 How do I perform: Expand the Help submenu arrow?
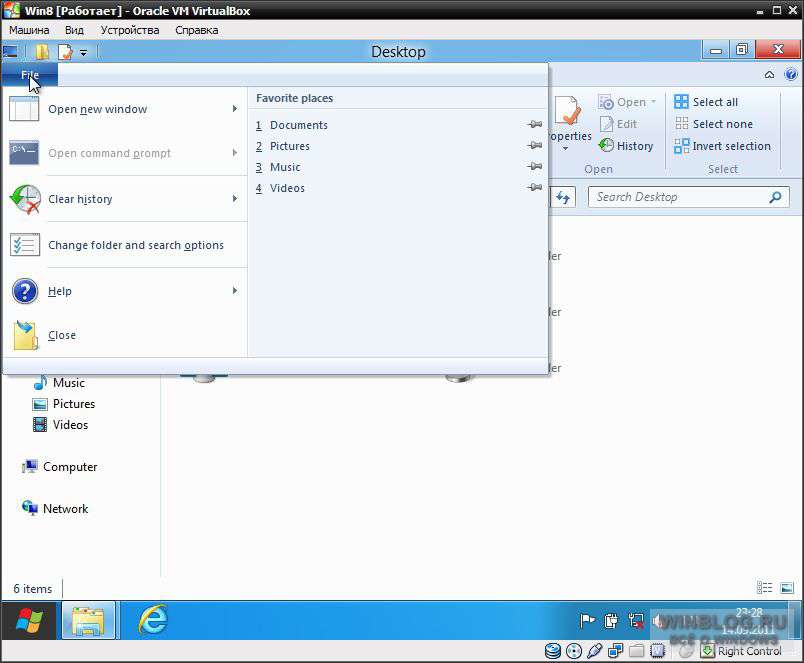pyautogui.click(x=234, y=290)
